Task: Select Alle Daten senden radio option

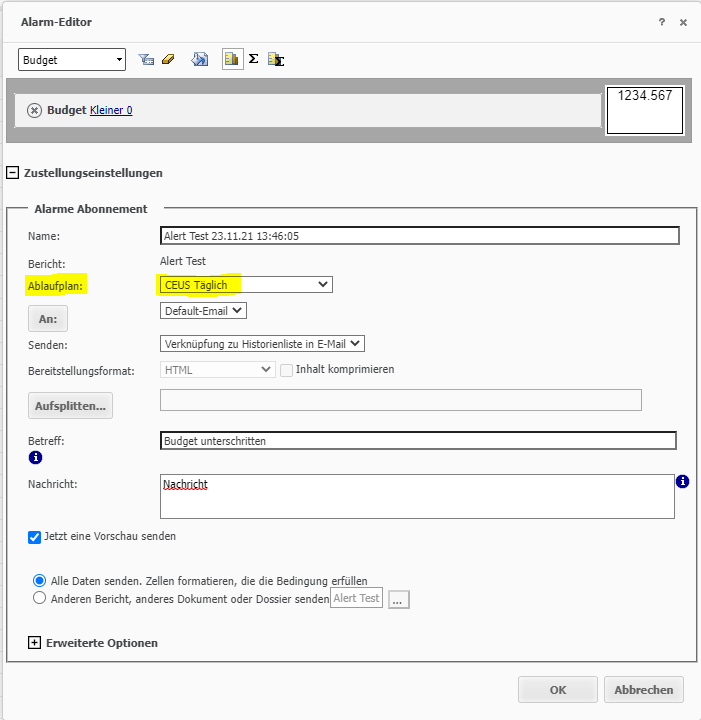Action: click(40, 580)
